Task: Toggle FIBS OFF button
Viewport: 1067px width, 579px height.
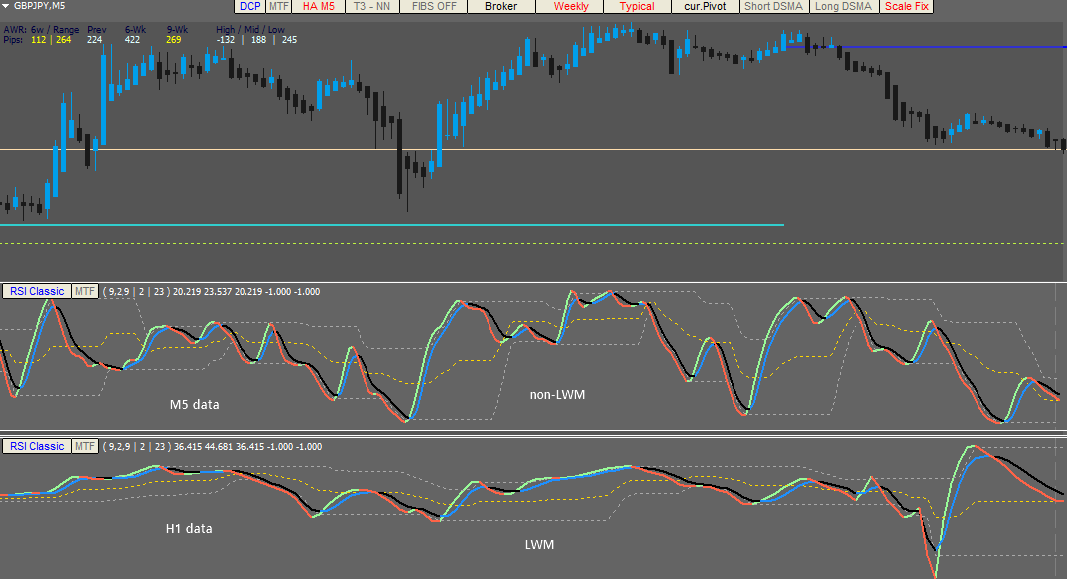Action: (433, 6)
